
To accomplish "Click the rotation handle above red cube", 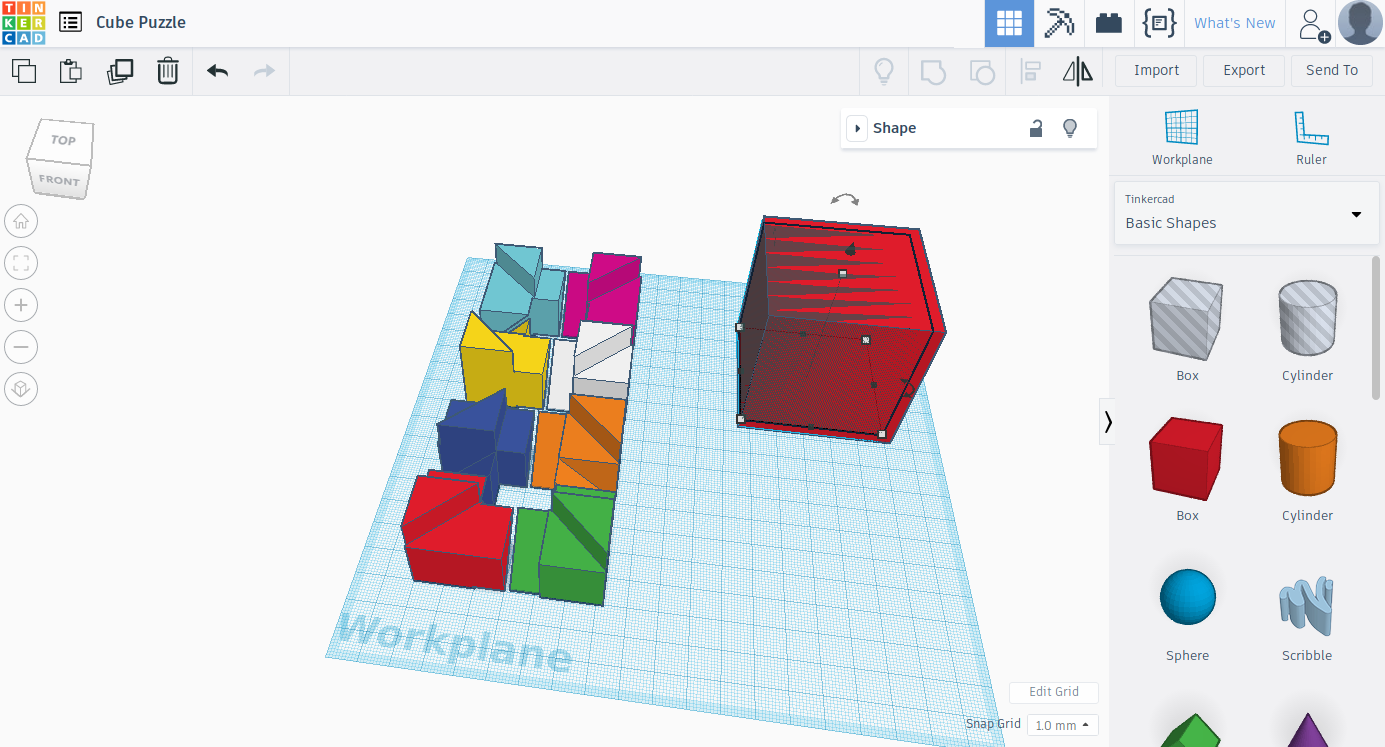I will click(x=845, y=200).
